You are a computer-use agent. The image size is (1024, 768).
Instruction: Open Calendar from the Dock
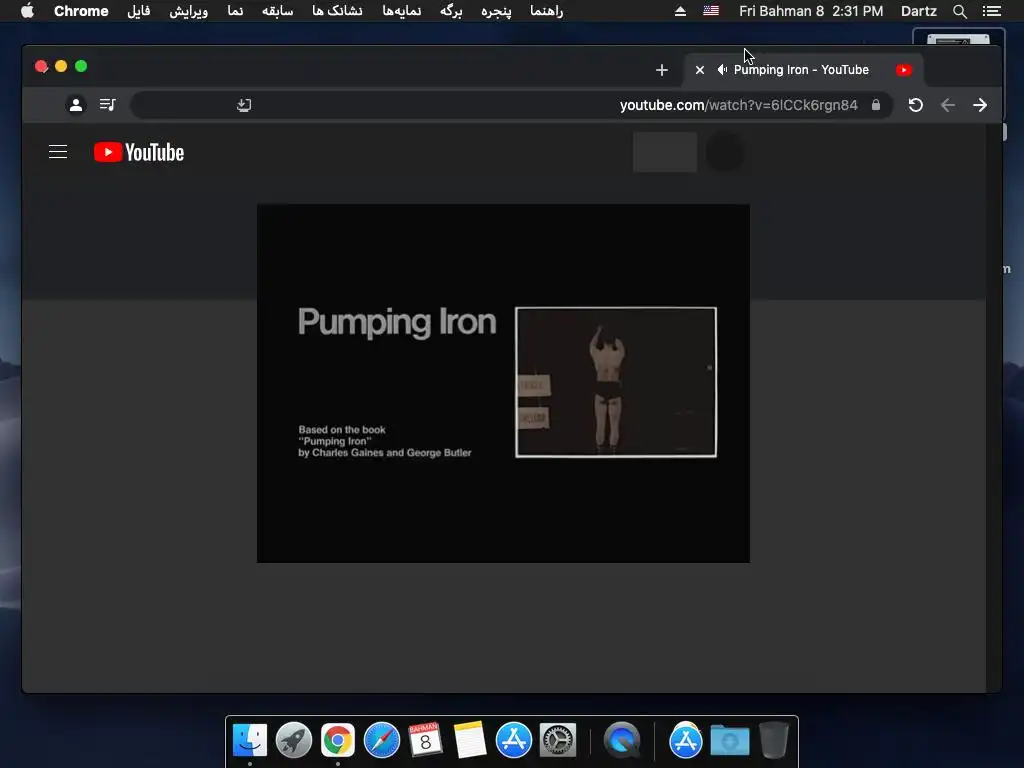pos(425,740)
